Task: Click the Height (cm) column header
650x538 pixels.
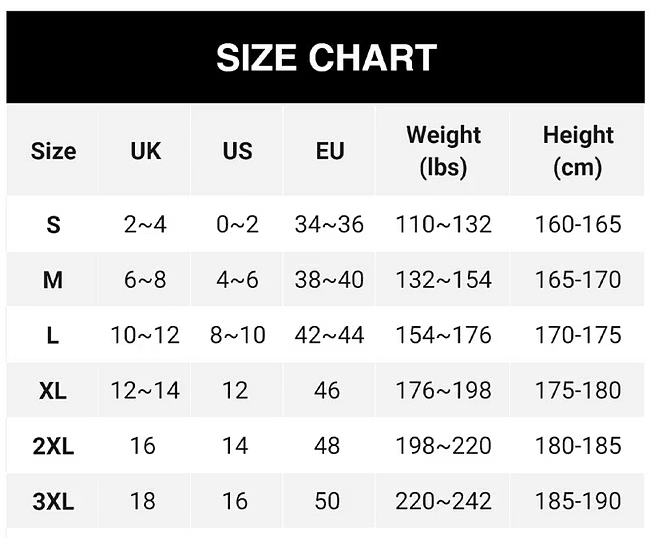Action: 578,151
